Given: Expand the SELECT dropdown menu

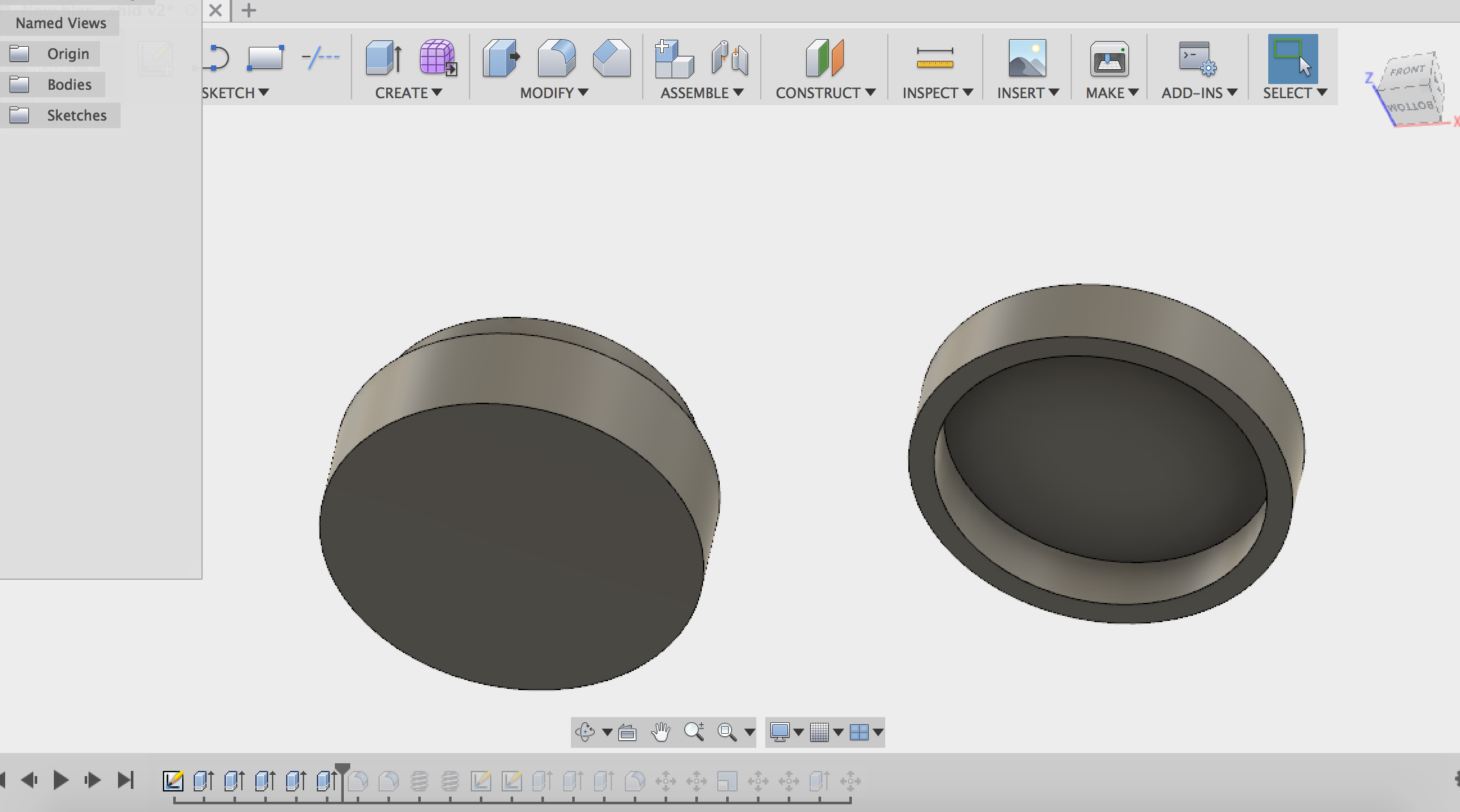Looking at the screenshot, I should pyautogui.click(x=1295, y=93).
